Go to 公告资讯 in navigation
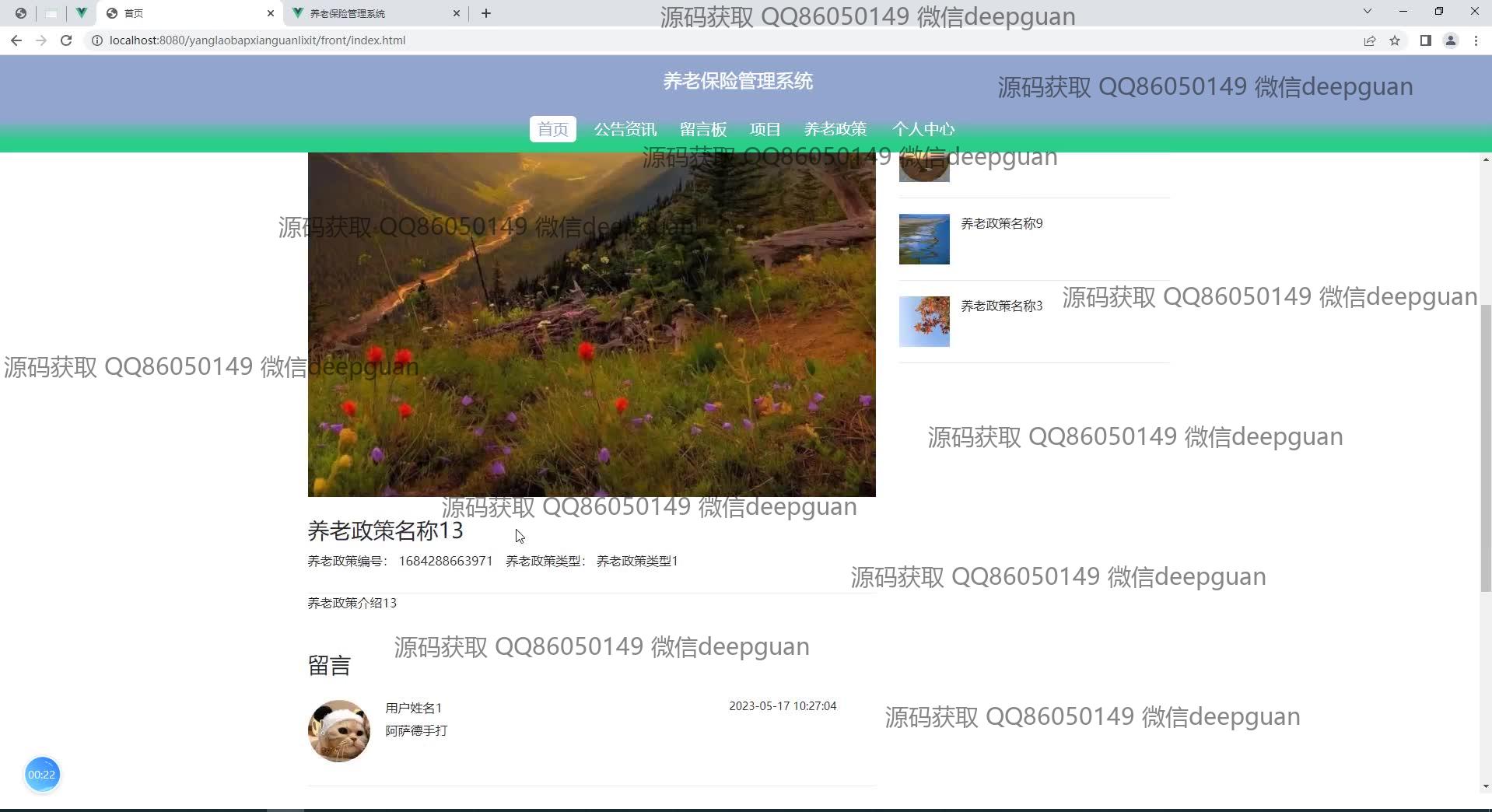The height and width of the screenshot is (812, 1492). (625, 129)
